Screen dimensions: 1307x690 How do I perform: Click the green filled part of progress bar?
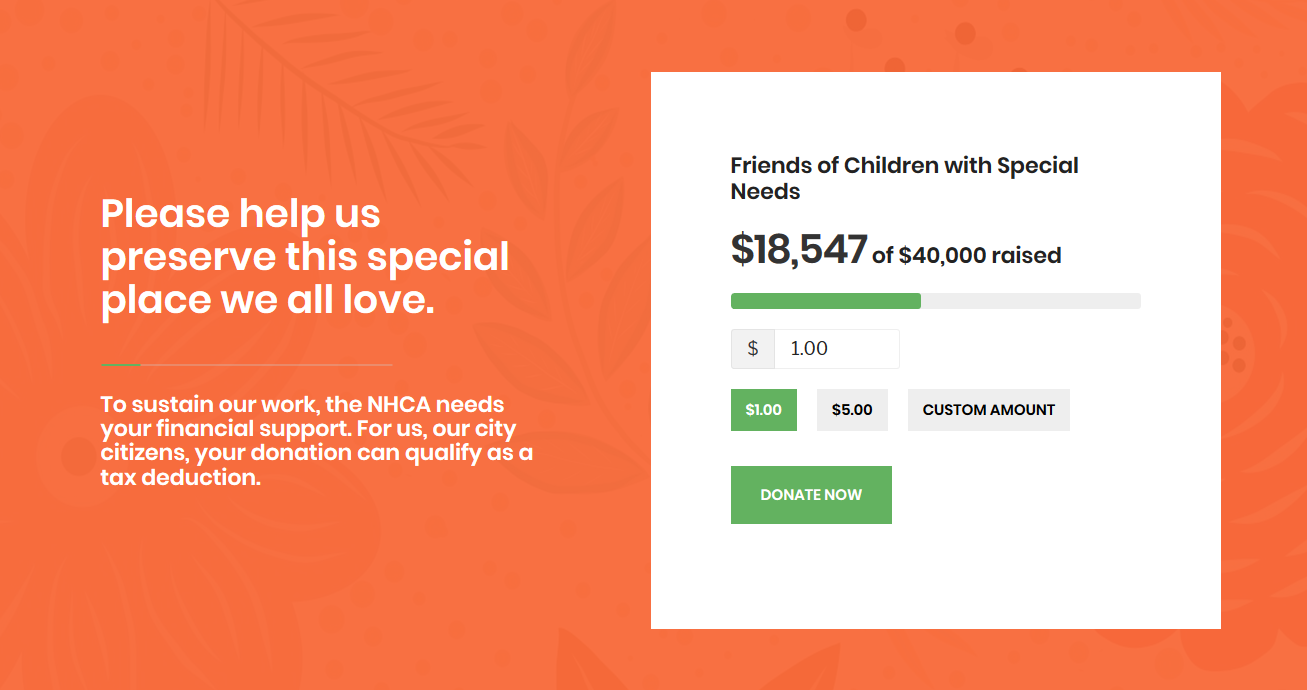coord(826,301)
